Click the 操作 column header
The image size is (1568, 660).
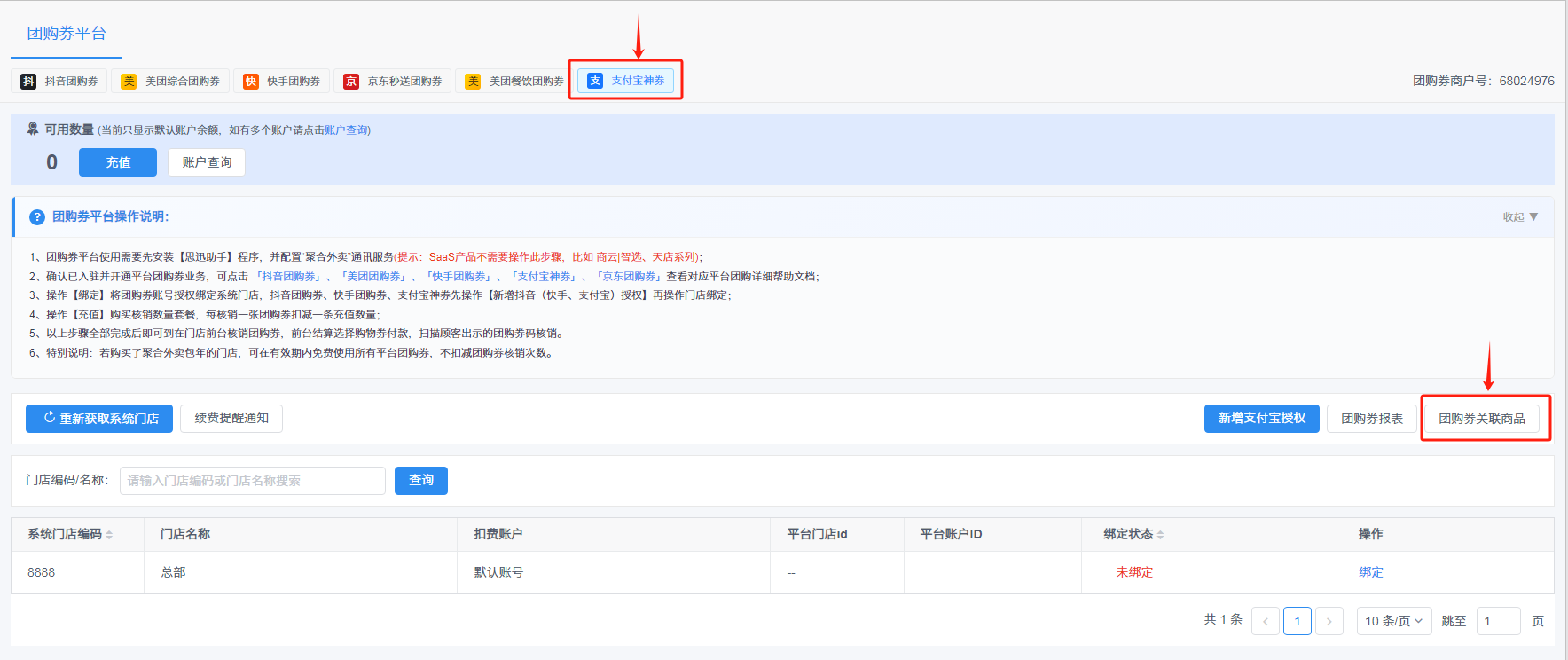[x=1371, y=534]
